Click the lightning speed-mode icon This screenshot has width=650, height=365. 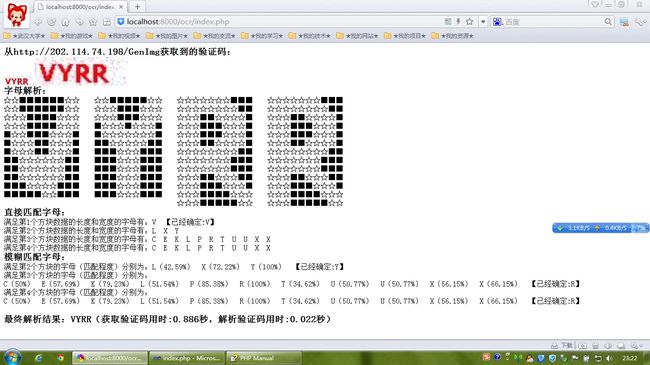click(x=458, y=22)
